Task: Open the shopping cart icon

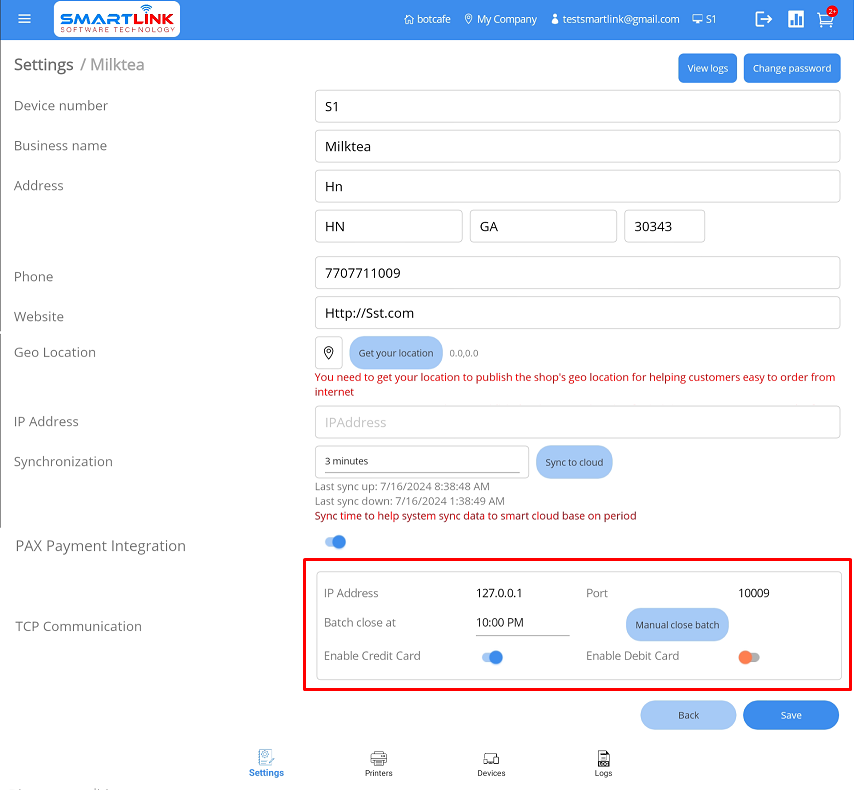Action: click(825, 19)
